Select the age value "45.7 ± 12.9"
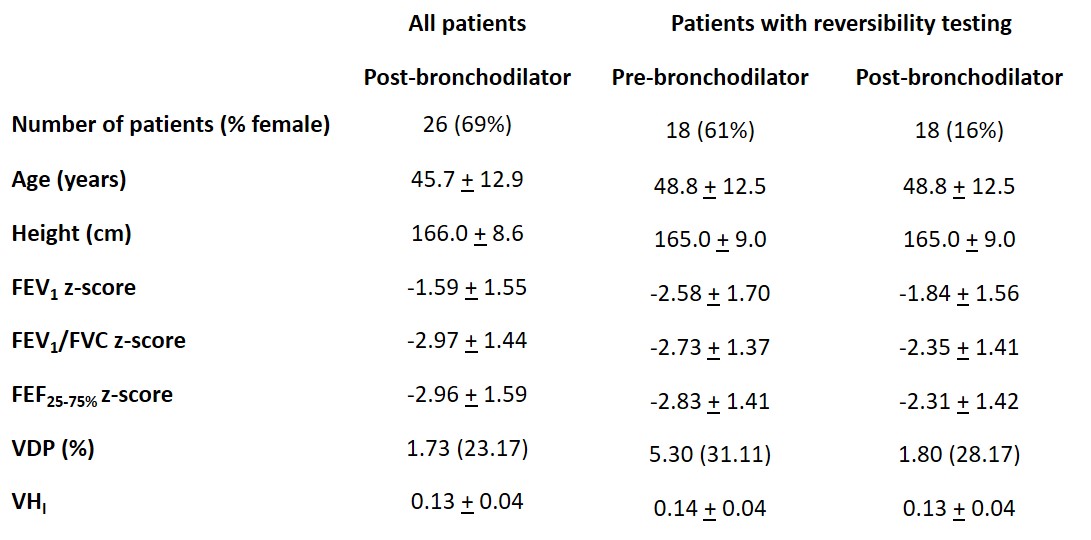1091x540 pixels. (x=467, y=180)
